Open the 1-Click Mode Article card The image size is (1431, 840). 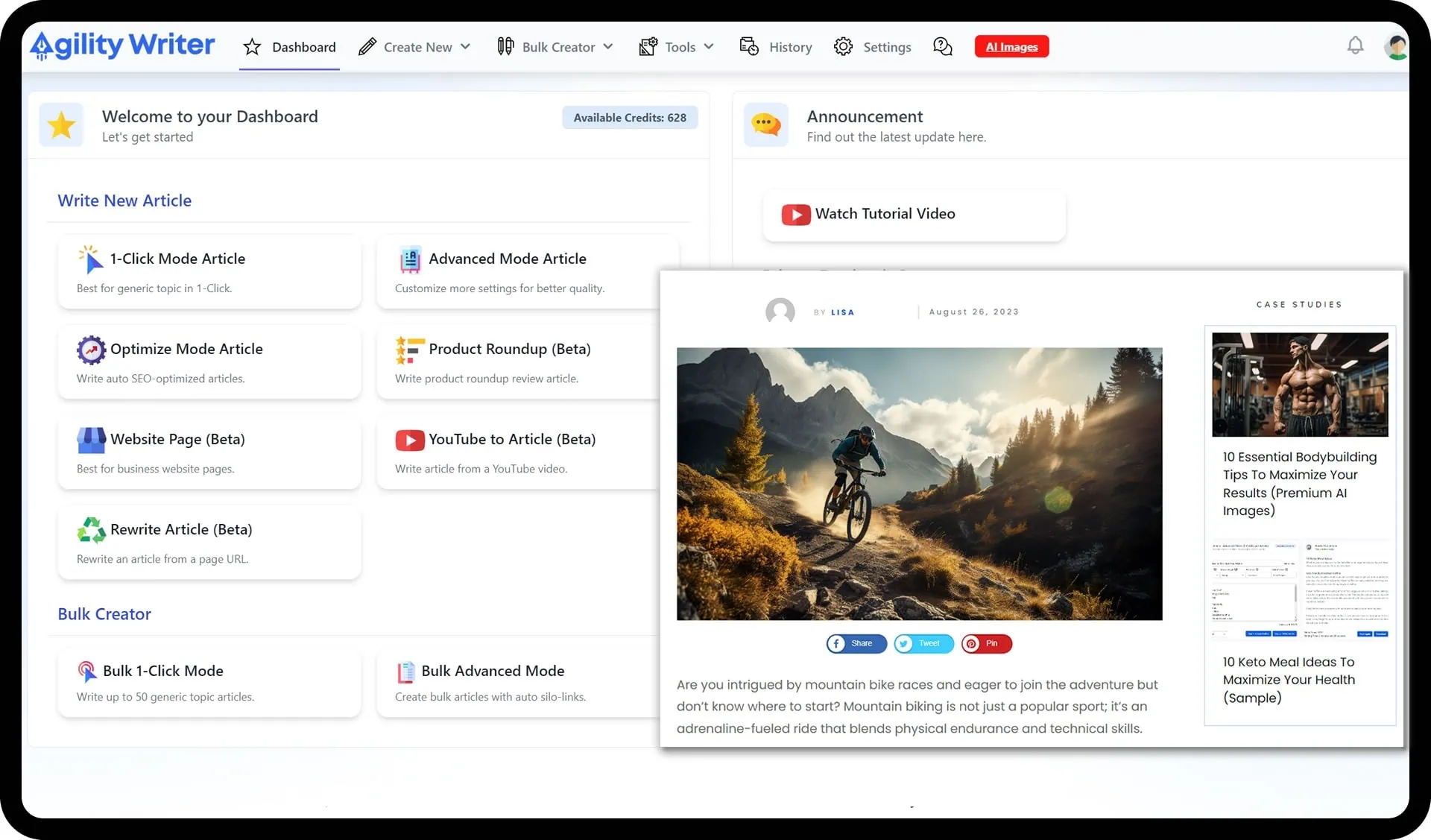click(x=209, y=271)
